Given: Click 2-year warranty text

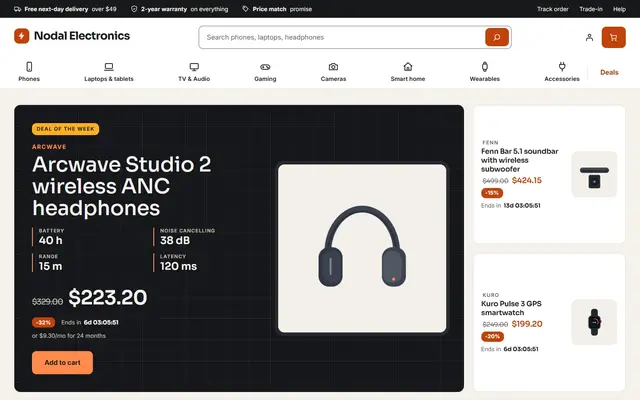Looking at the screenshot, I should tap(164, 9).
